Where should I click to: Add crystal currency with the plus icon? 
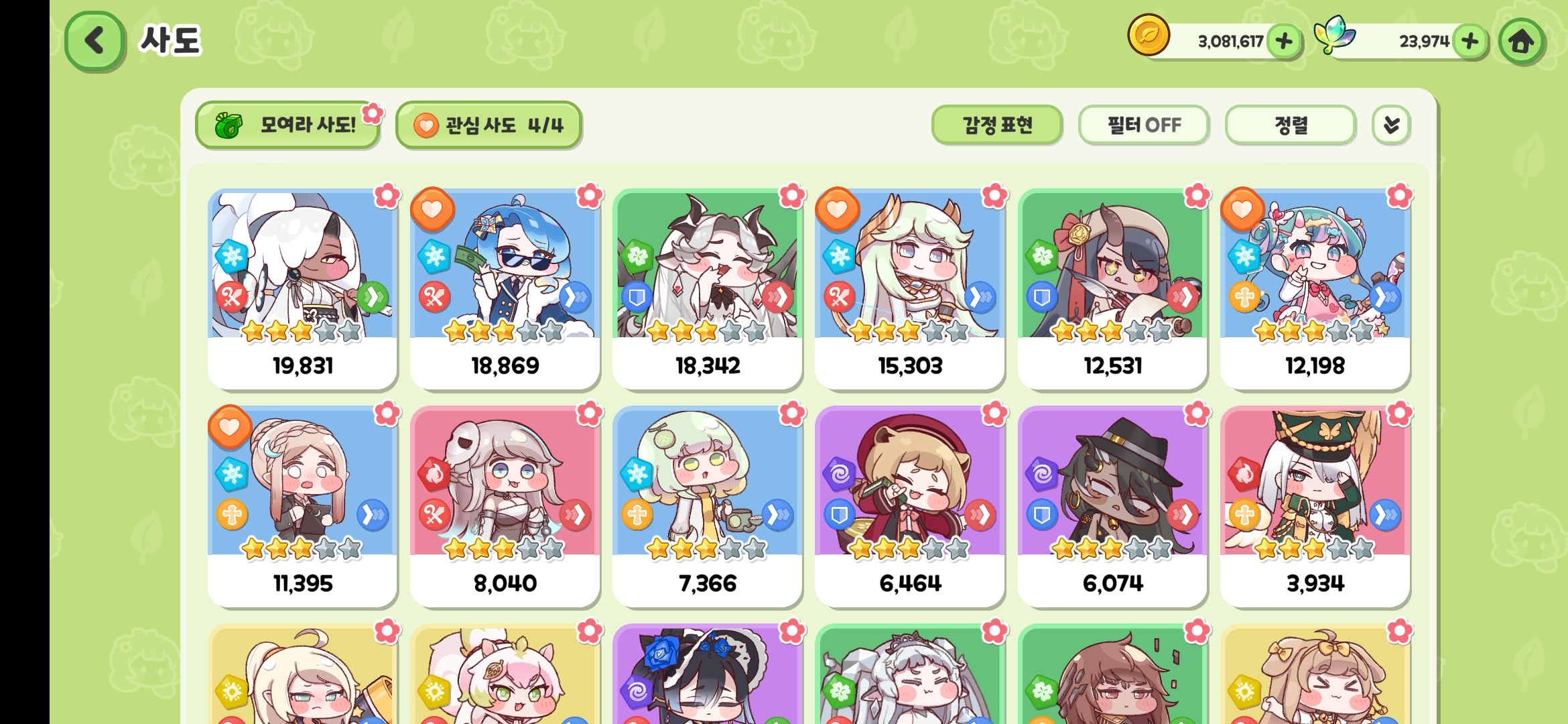coord(1470,42)
